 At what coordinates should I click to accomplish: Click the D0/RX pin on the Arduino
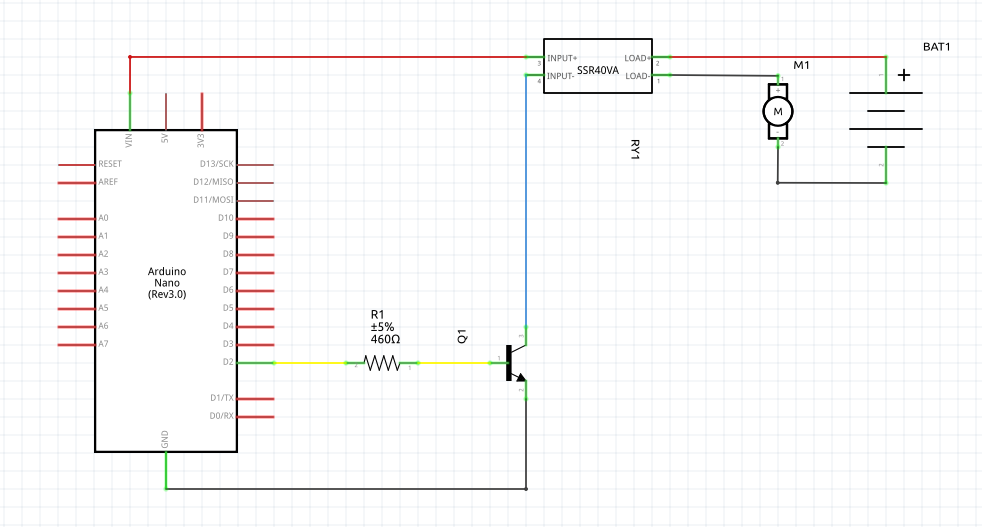[x=256, y=416]
